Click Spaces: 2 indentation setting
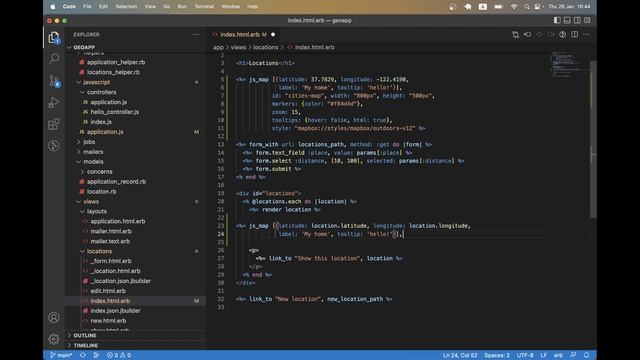This screenshot has height=360, width=640. coord(497,356)
